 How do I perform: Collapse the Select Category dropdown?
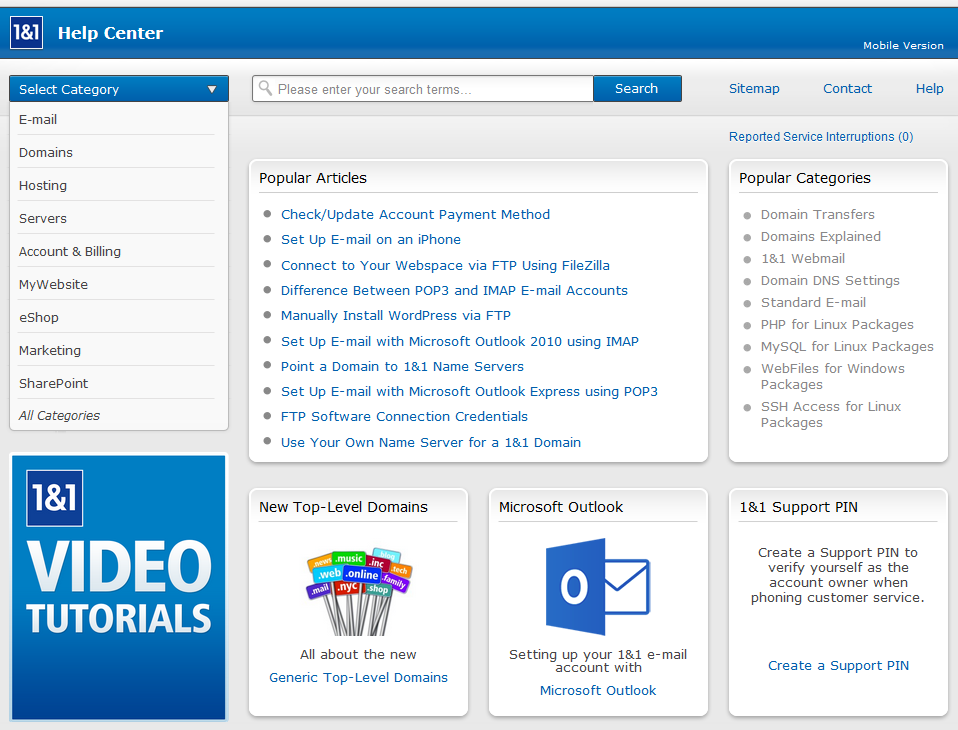119,89
